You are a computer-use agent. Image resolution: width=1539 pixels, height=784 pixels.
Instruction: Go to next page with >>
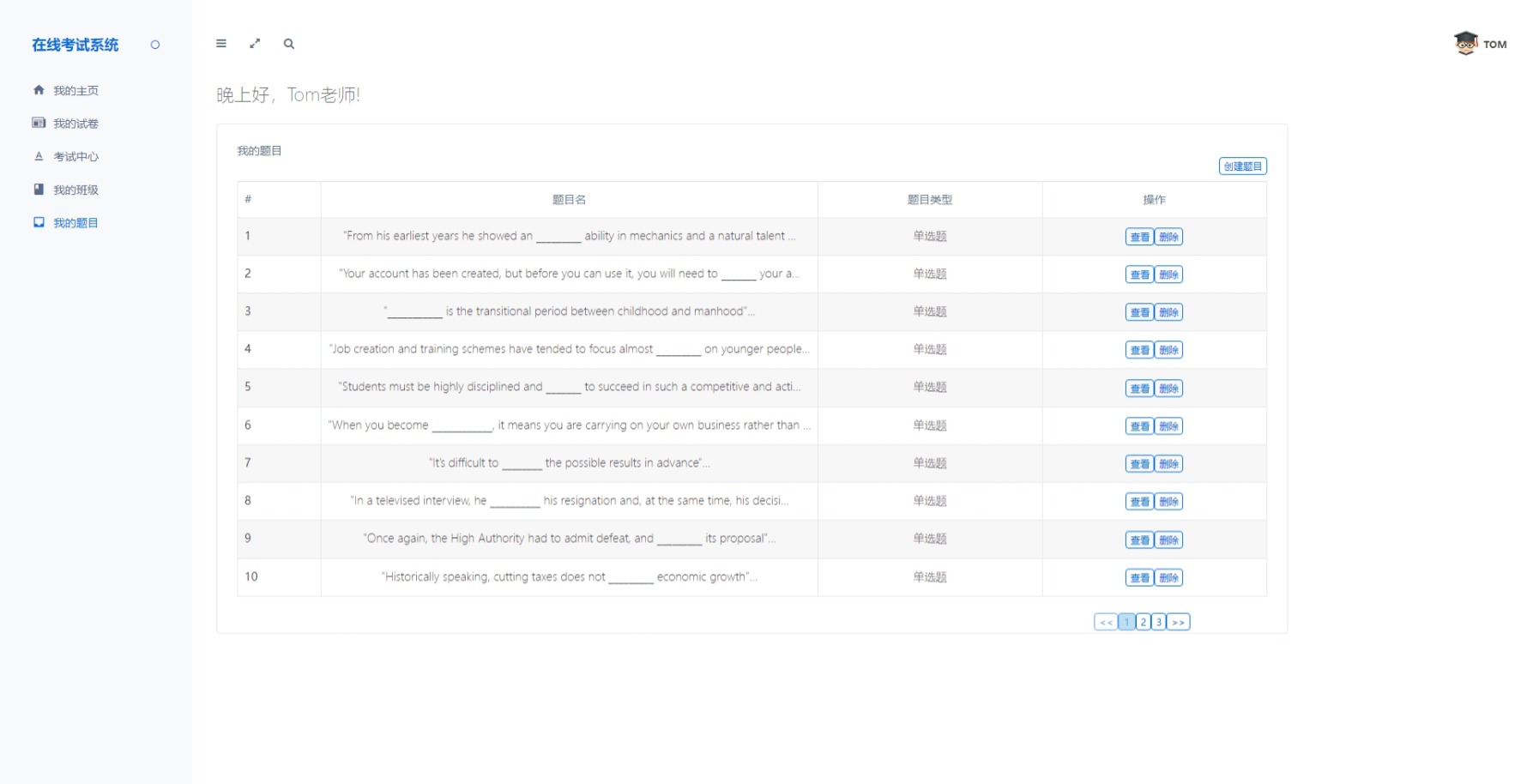(x=1178, y=622)
